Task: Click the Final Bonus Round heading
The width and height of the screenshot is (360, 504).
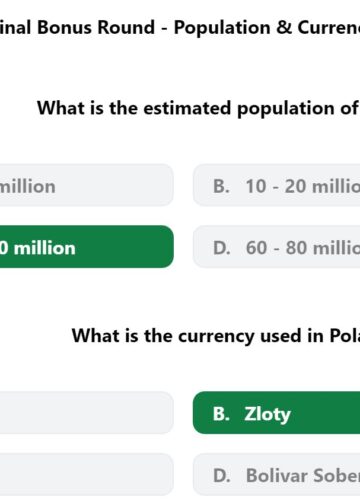Action: click(180, 27)
